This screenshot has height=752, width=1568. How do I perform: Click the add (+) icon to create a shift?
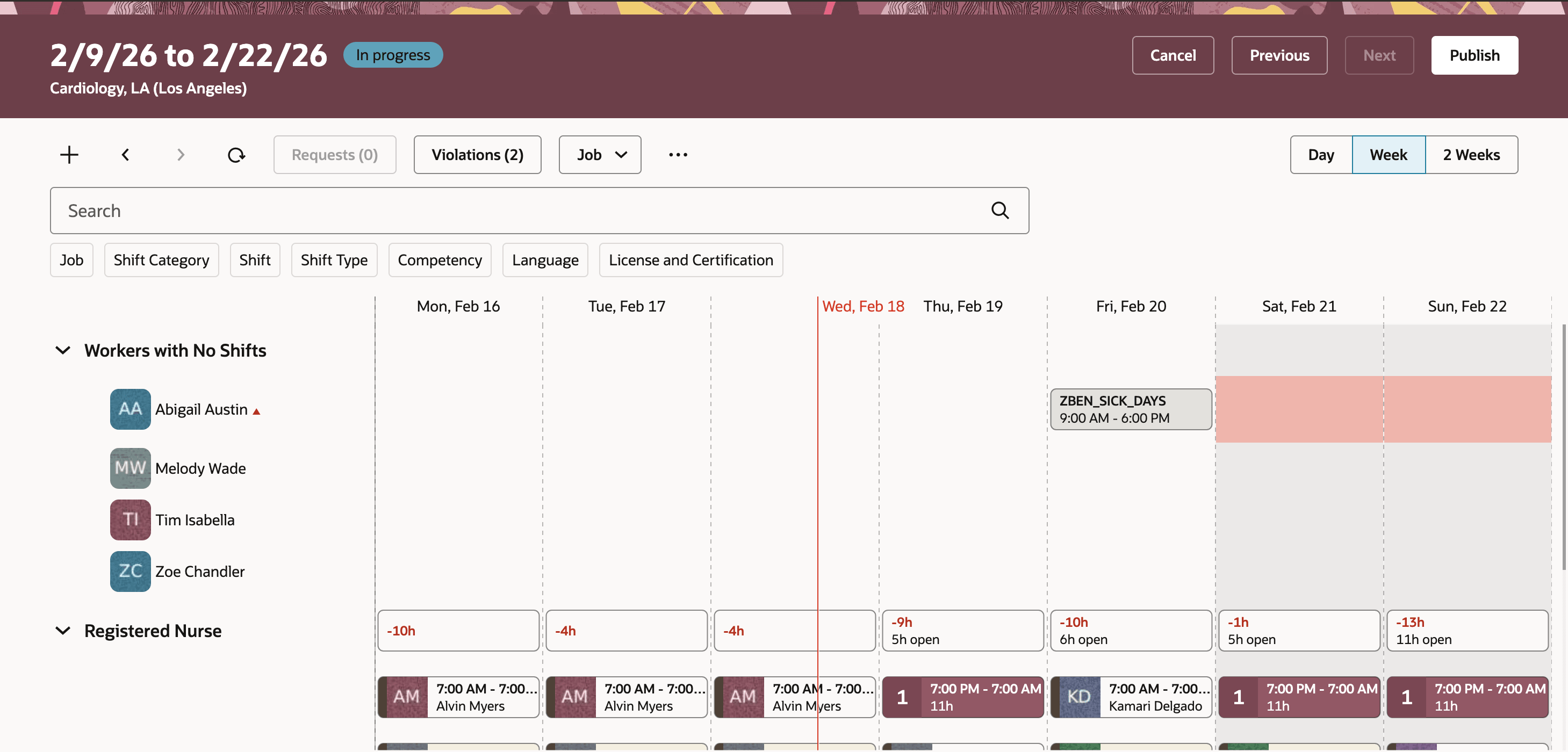[69, 155]
